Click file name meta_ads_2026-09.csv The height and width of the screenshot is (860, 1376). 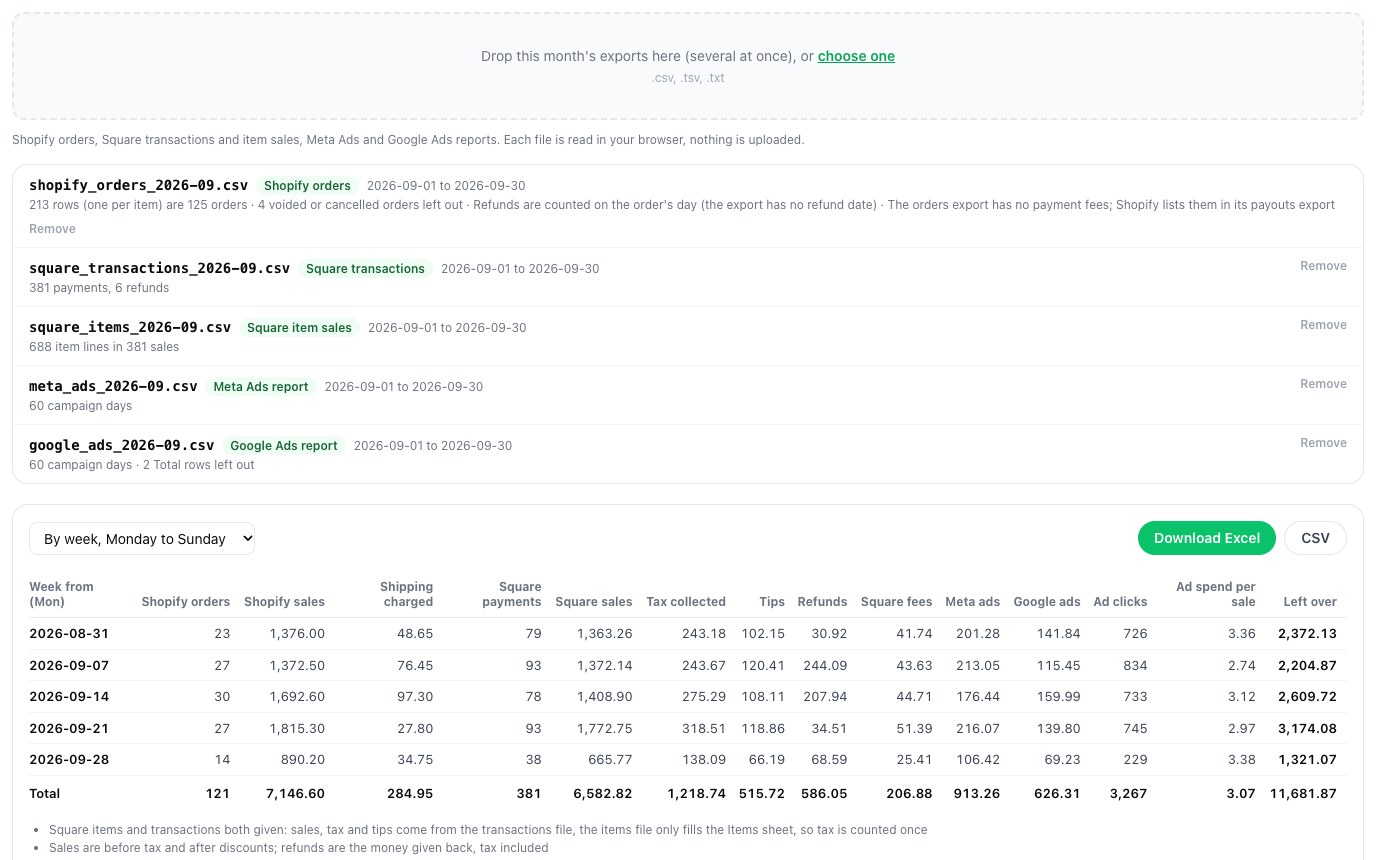click(113, 386)
